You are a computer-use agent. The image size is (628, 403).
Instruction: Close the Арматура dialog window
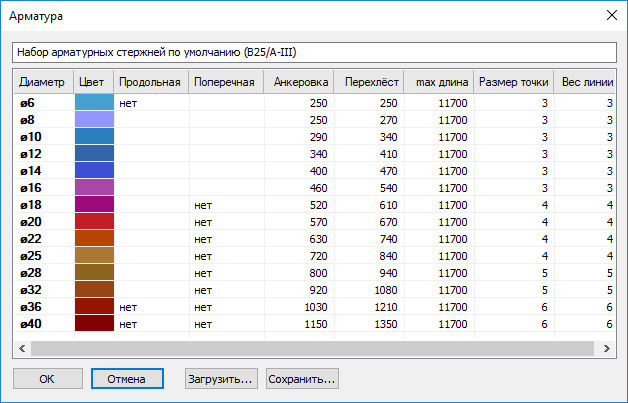[x=609, y=14]
